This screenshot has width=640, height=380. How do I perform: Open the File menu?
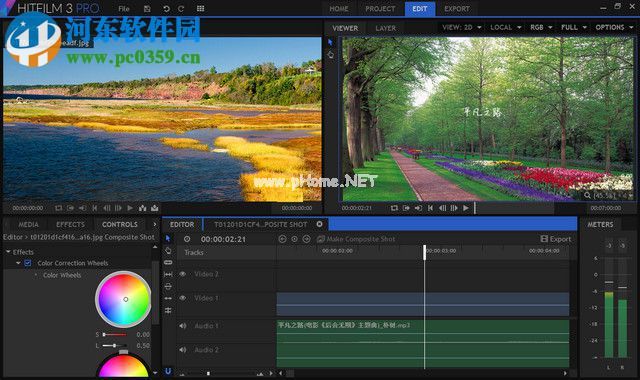[124, 9]
